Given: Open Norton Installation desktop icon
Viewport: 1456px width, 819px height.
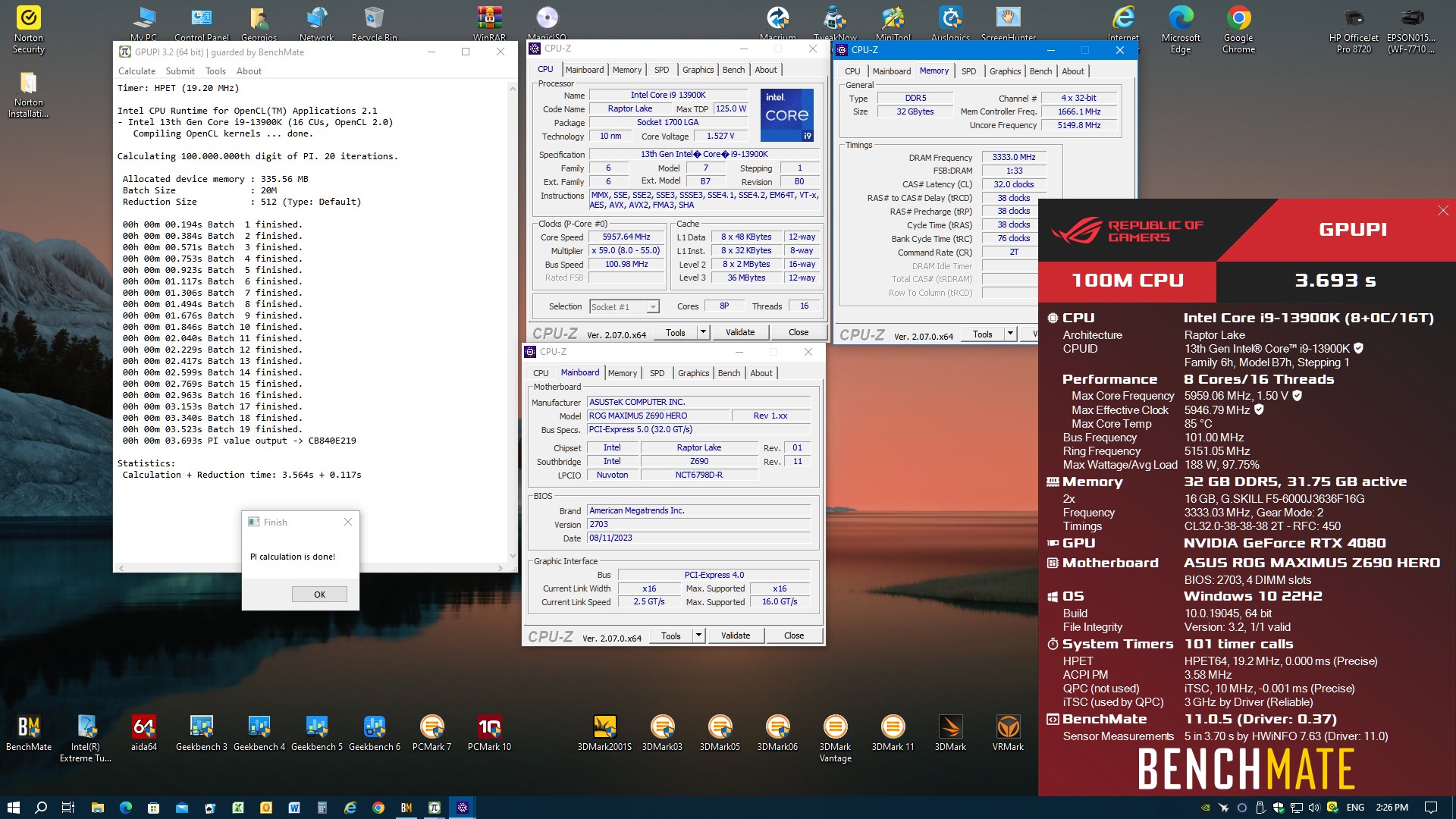Looking at the screenshot, I should [29, 95].
